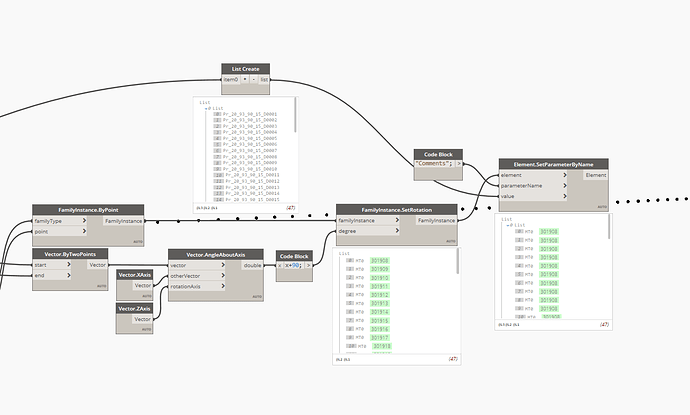Click the x input port of the x+90 code block
This screenshot has height=415, width=690.
tap(280, 265)
